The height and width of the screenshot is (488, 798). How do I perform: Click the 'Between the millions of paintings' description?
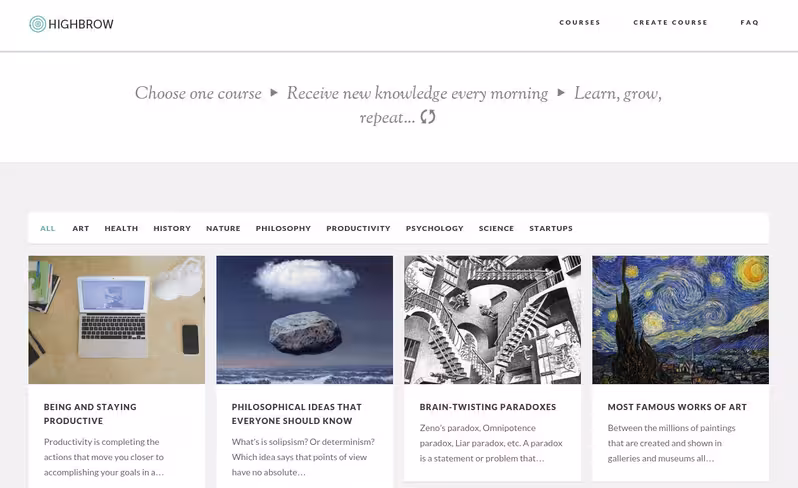pyautogui.click(x=671, y=428)
